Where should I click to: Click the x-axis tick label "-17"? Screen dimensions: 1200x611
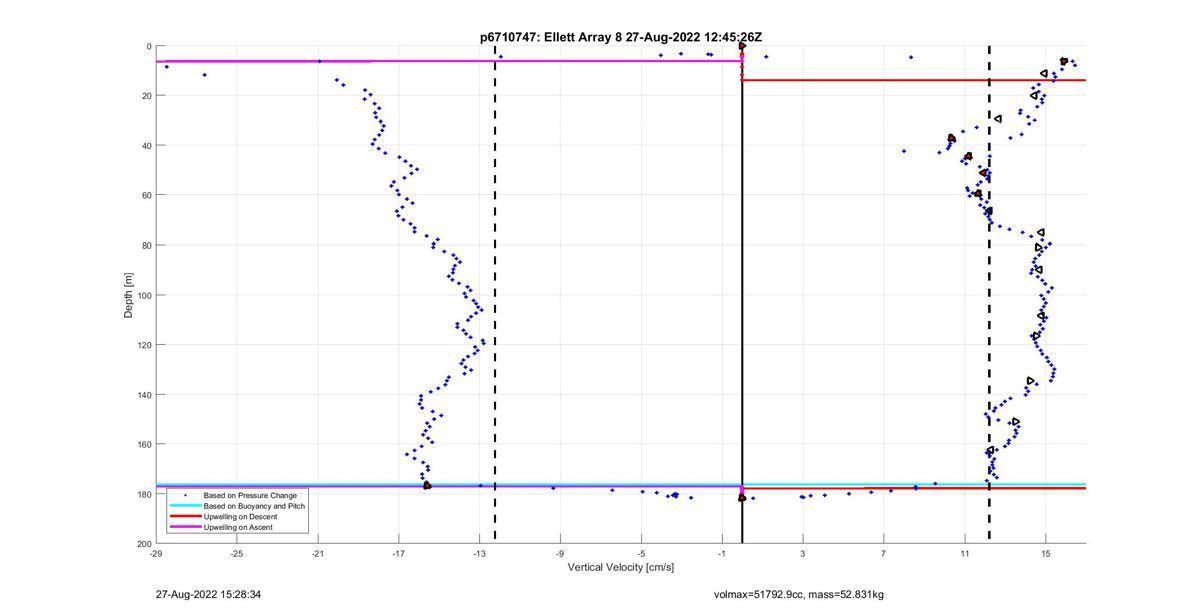[x=398, y=553]
